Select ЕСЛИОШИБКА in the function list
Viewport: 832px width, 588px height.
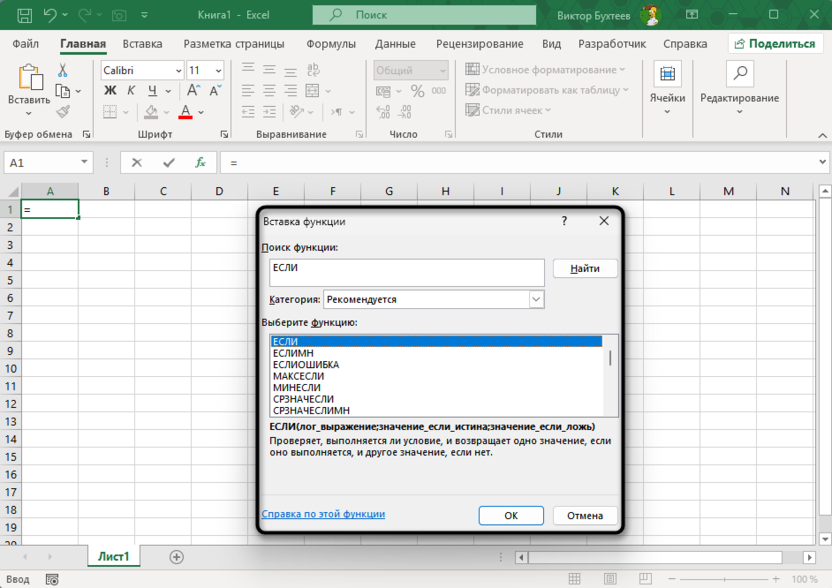pyautogui.click(x=305, y=365)
